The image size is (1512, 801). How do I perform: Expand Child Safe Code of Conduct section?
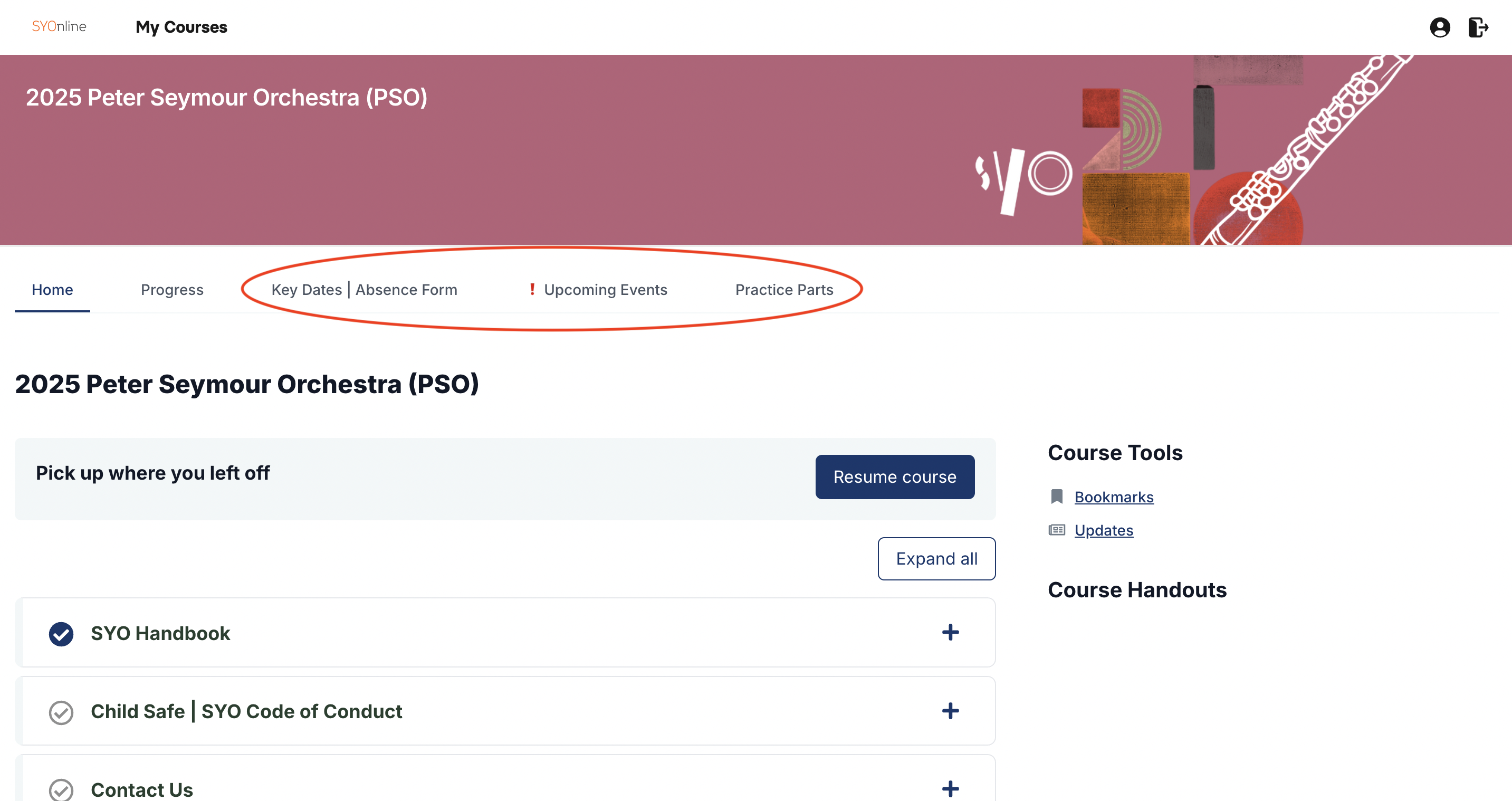[950, 711]
